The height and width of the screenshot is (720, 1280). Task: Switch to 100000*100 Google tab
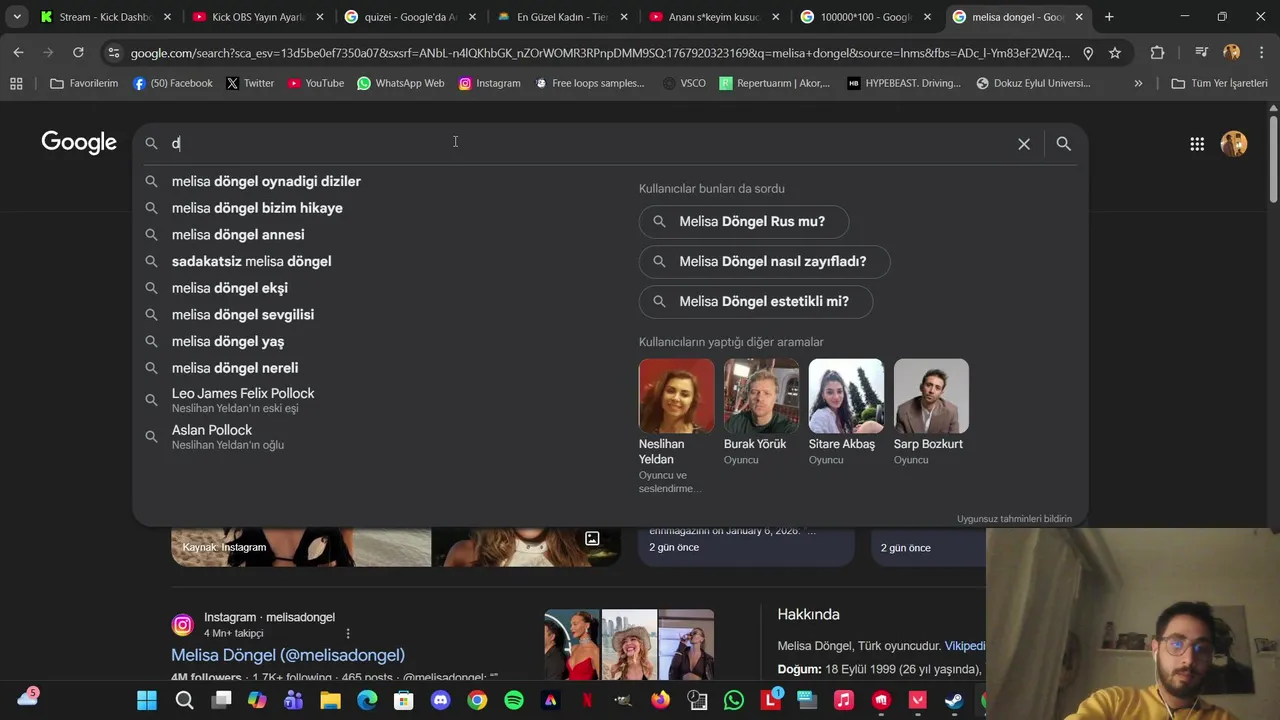[x=866, y=17]
